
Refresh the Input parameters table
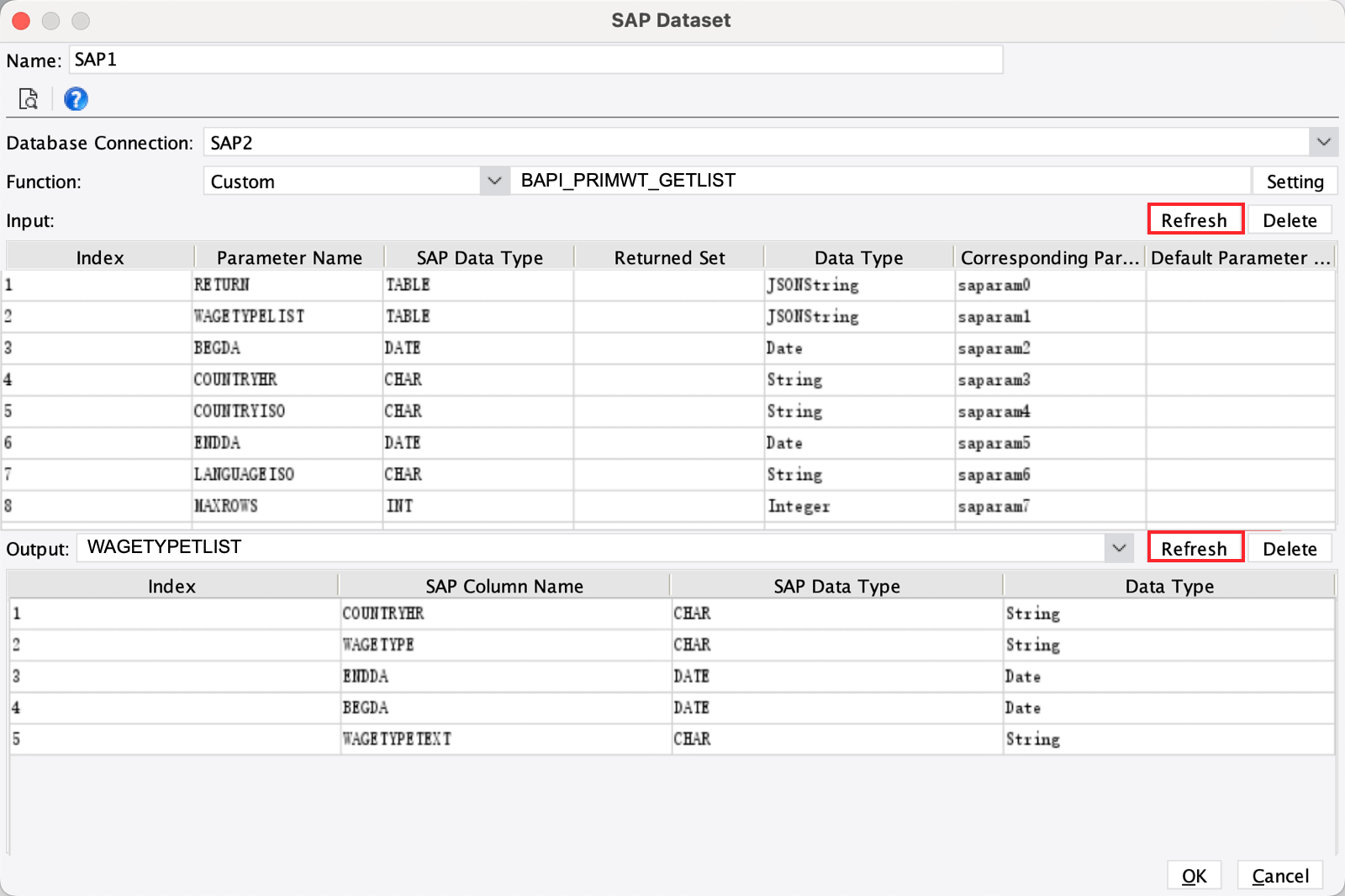[1195, 220]
